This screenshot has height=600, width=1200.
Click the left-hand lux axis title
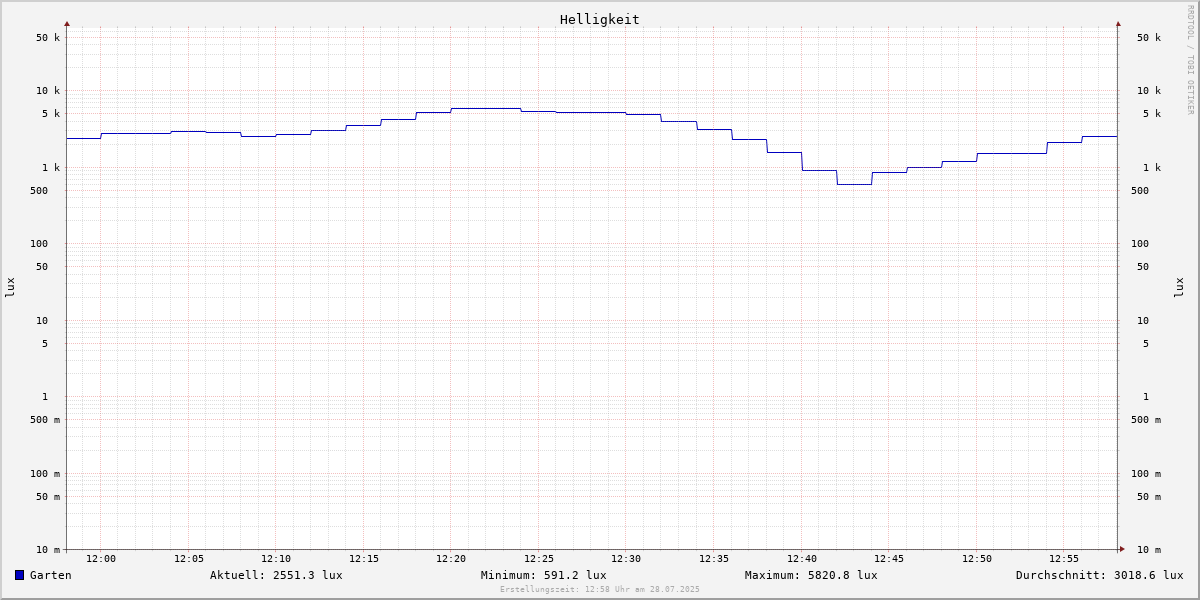point(10,287)
